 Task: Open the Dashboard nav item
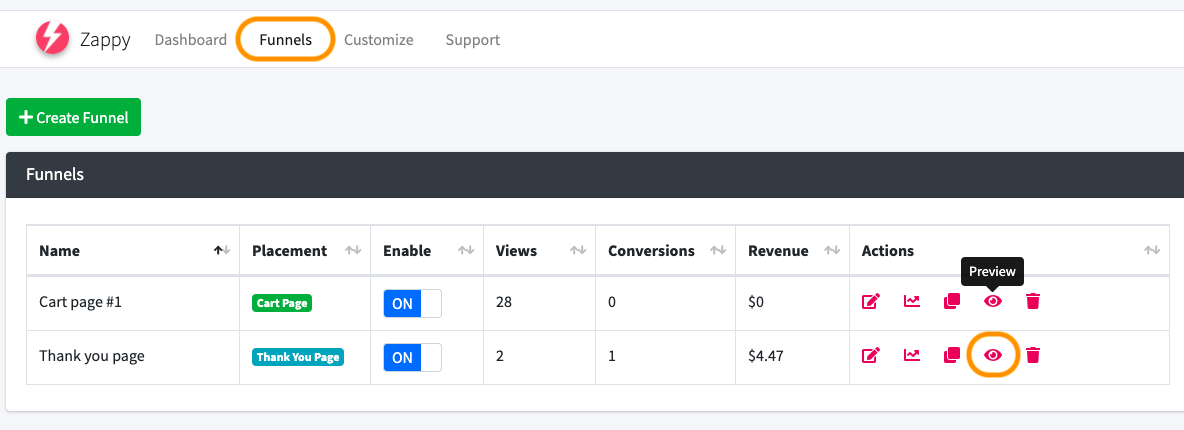[190, 40]
